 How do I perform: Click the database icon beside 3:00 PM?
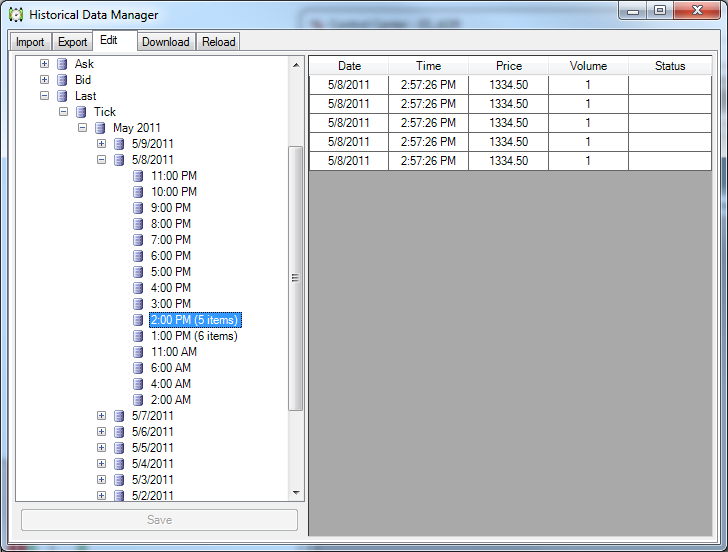(138, 304)
